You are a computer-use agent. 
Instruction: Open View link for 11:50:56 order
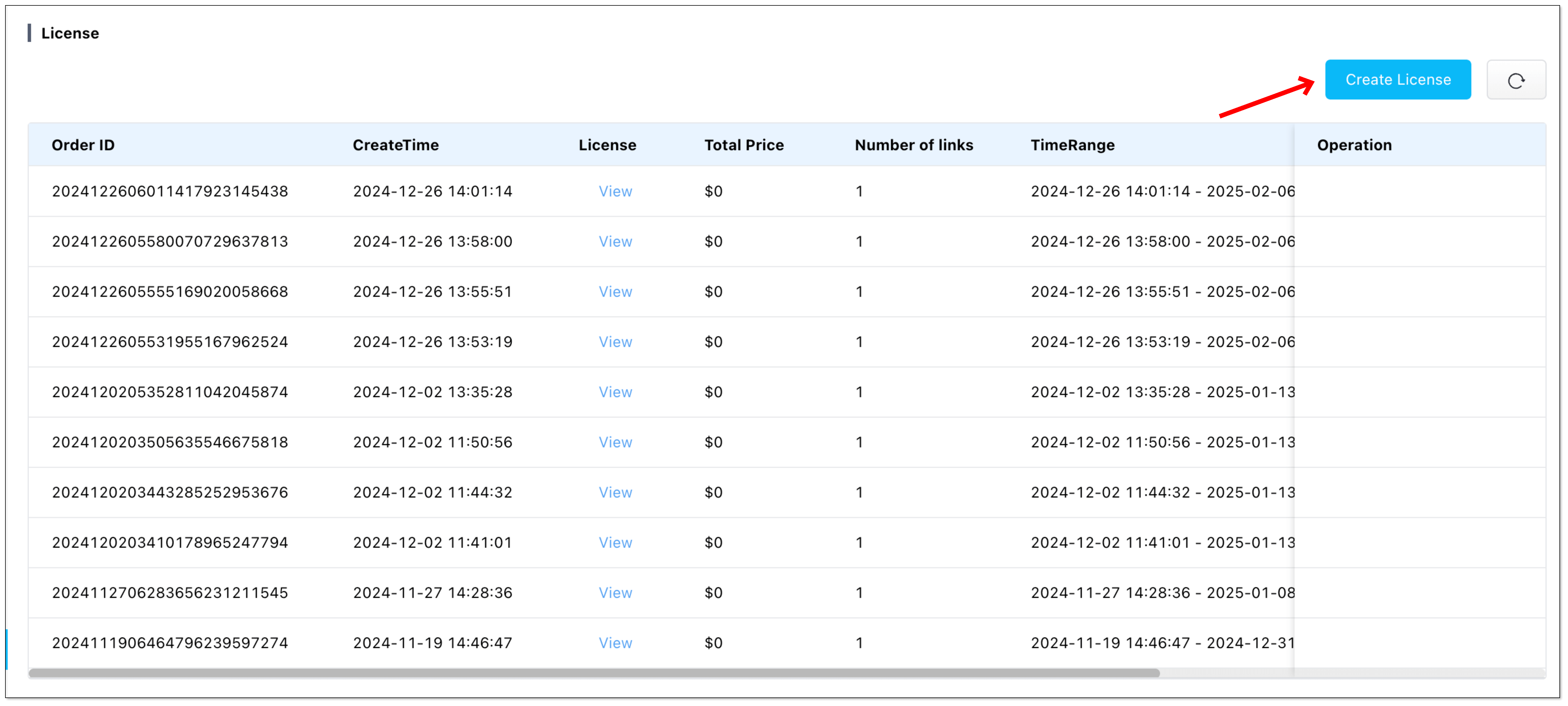coord(615,443)
